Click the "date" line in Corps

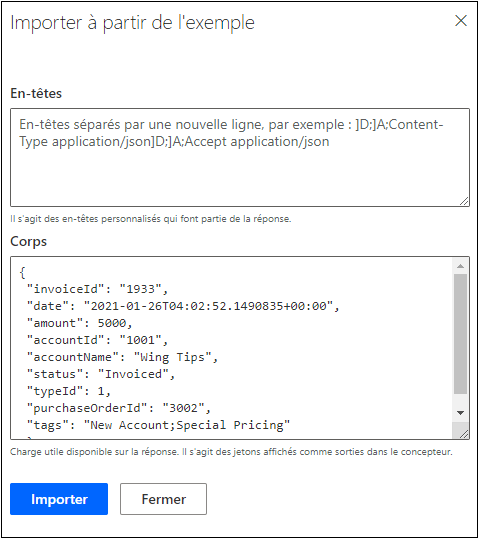pyautogui.click(x=183, y=306)
